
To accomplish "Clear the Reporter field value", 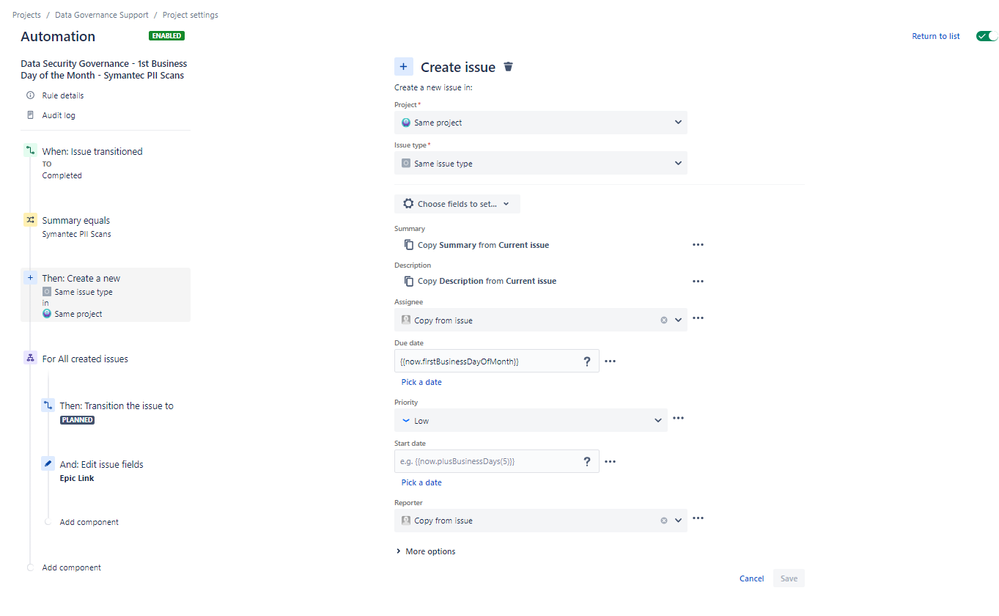I will 664,520.
